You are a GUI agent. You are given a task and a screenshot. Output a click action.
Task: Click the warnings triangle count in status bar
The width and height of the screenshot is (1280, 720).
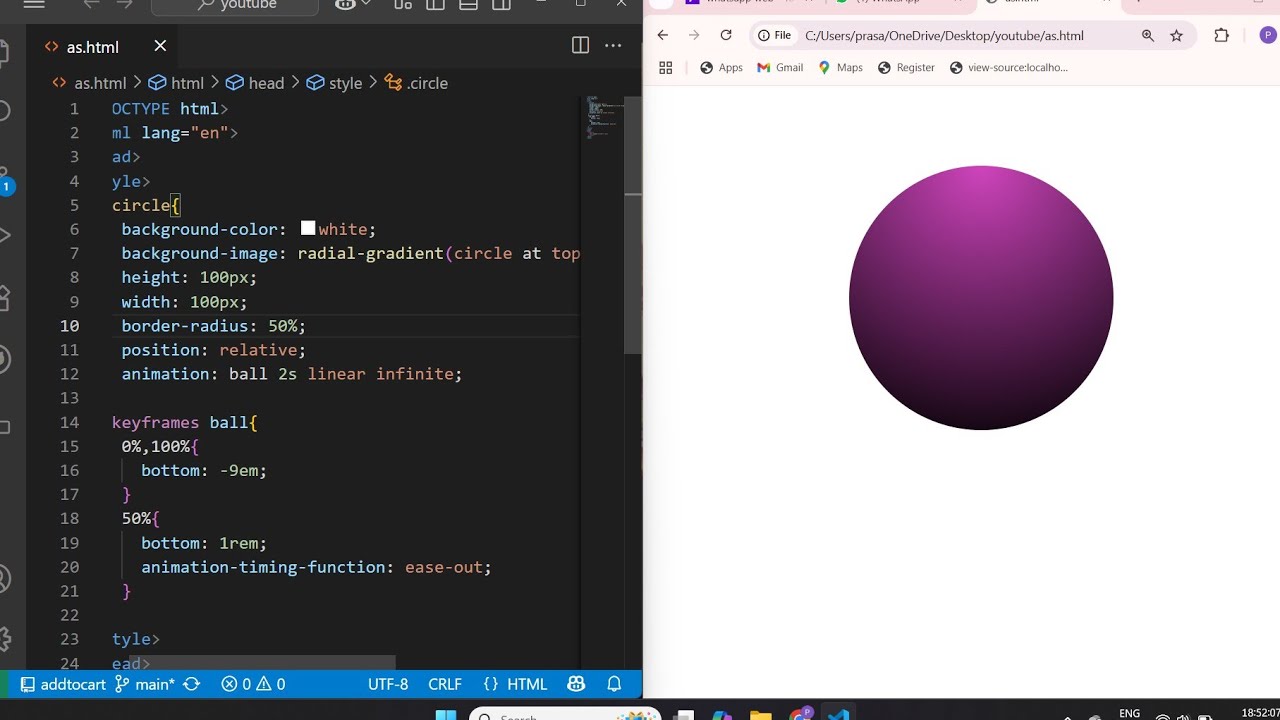[271, 684]
